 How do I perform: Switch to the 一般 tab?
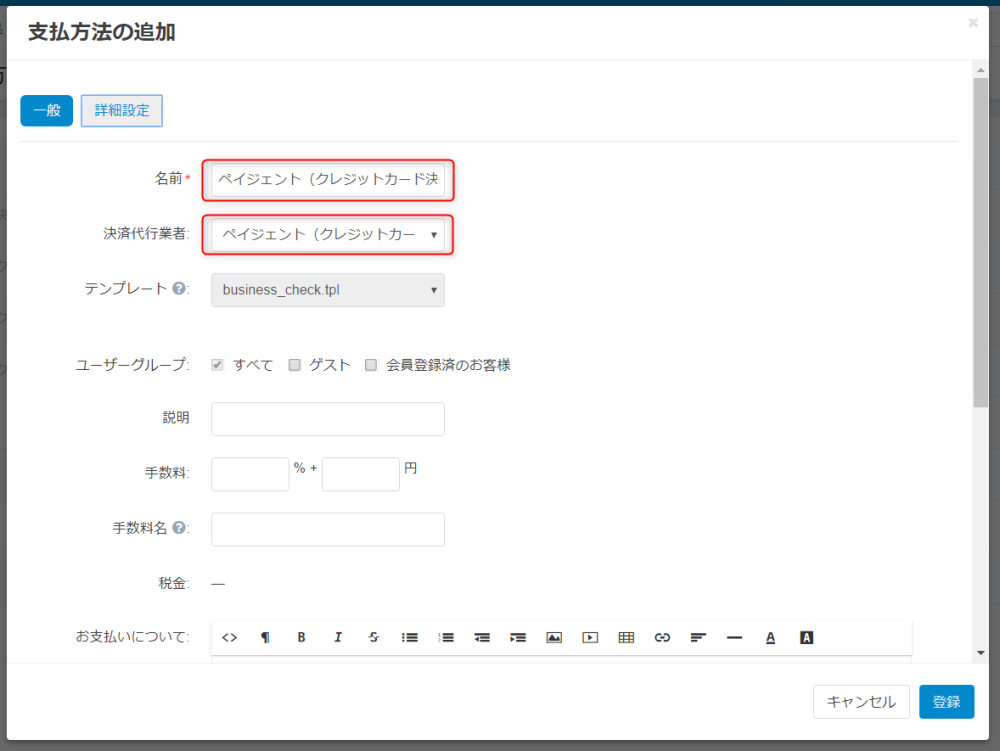(47, 110)
